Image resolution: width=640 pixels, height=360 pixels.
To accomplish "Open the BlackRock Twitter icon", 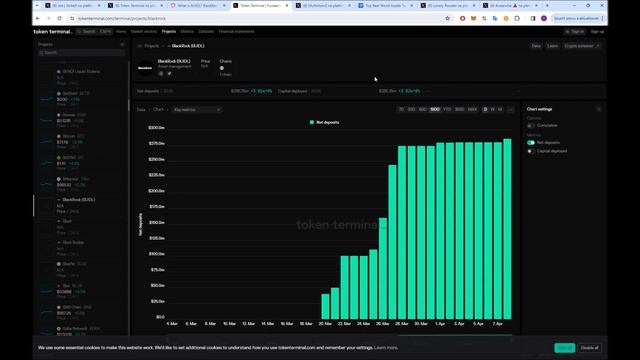I will (x=169, y=74).
